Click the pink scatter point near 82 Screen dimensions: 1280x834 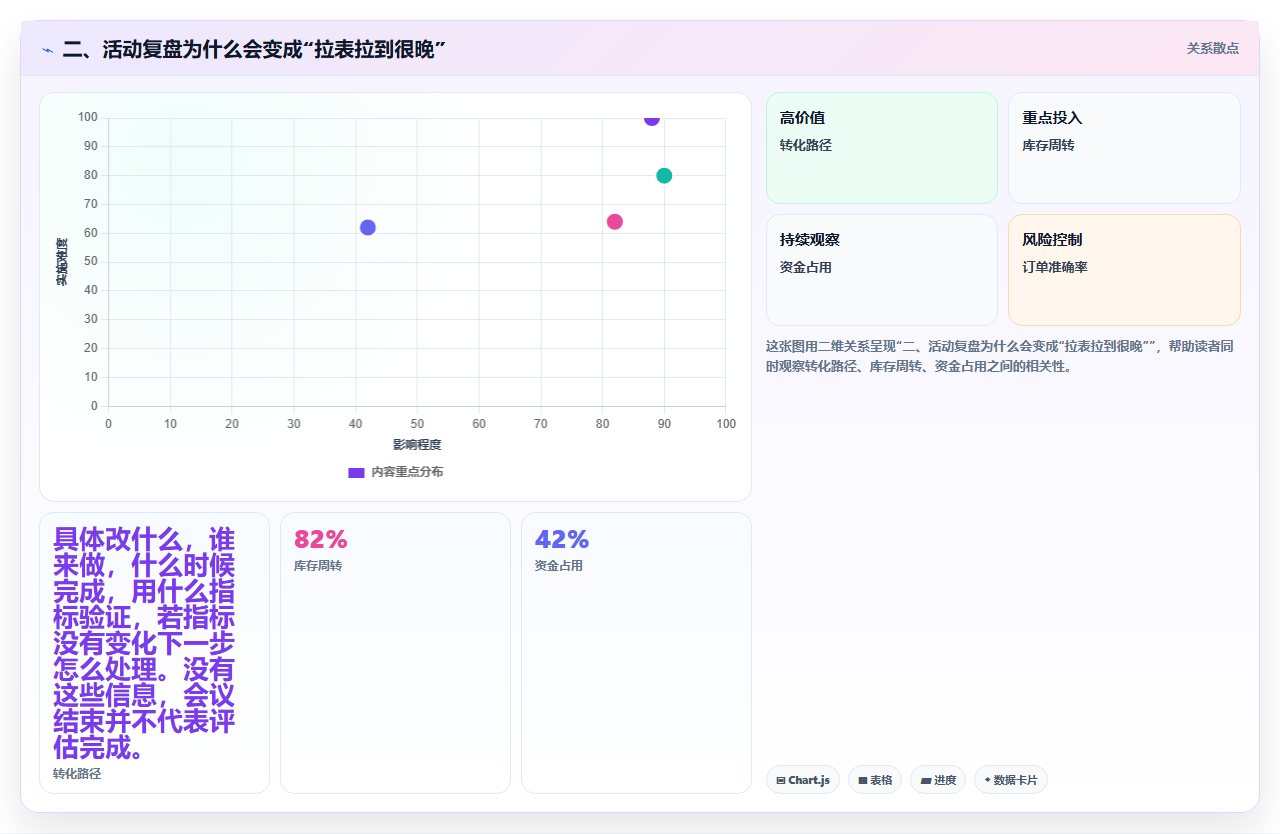pyautogui.click(x=615, y=222)
